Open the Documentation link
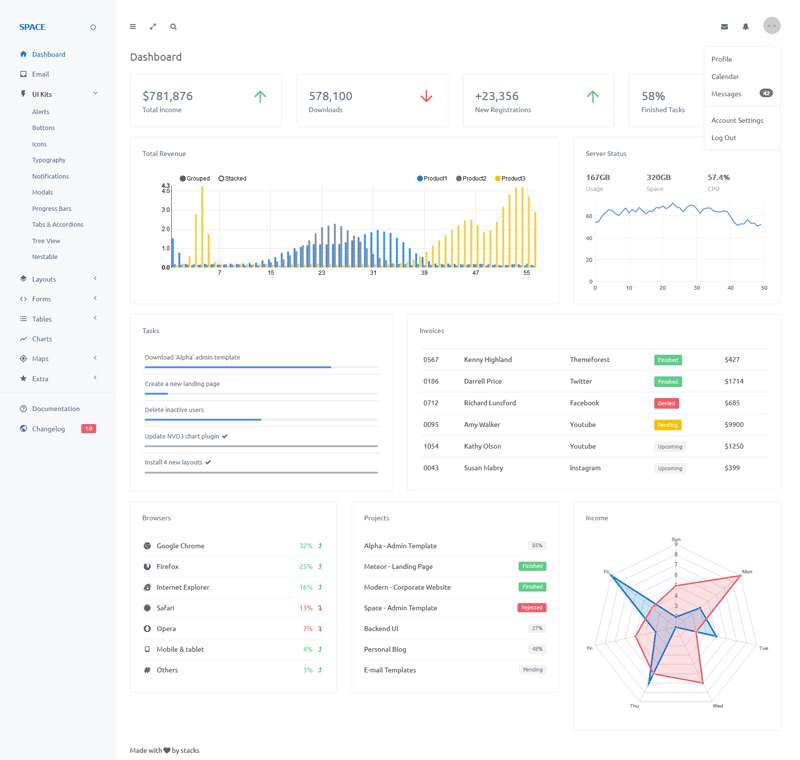800x760 pixels. (55, 409)
